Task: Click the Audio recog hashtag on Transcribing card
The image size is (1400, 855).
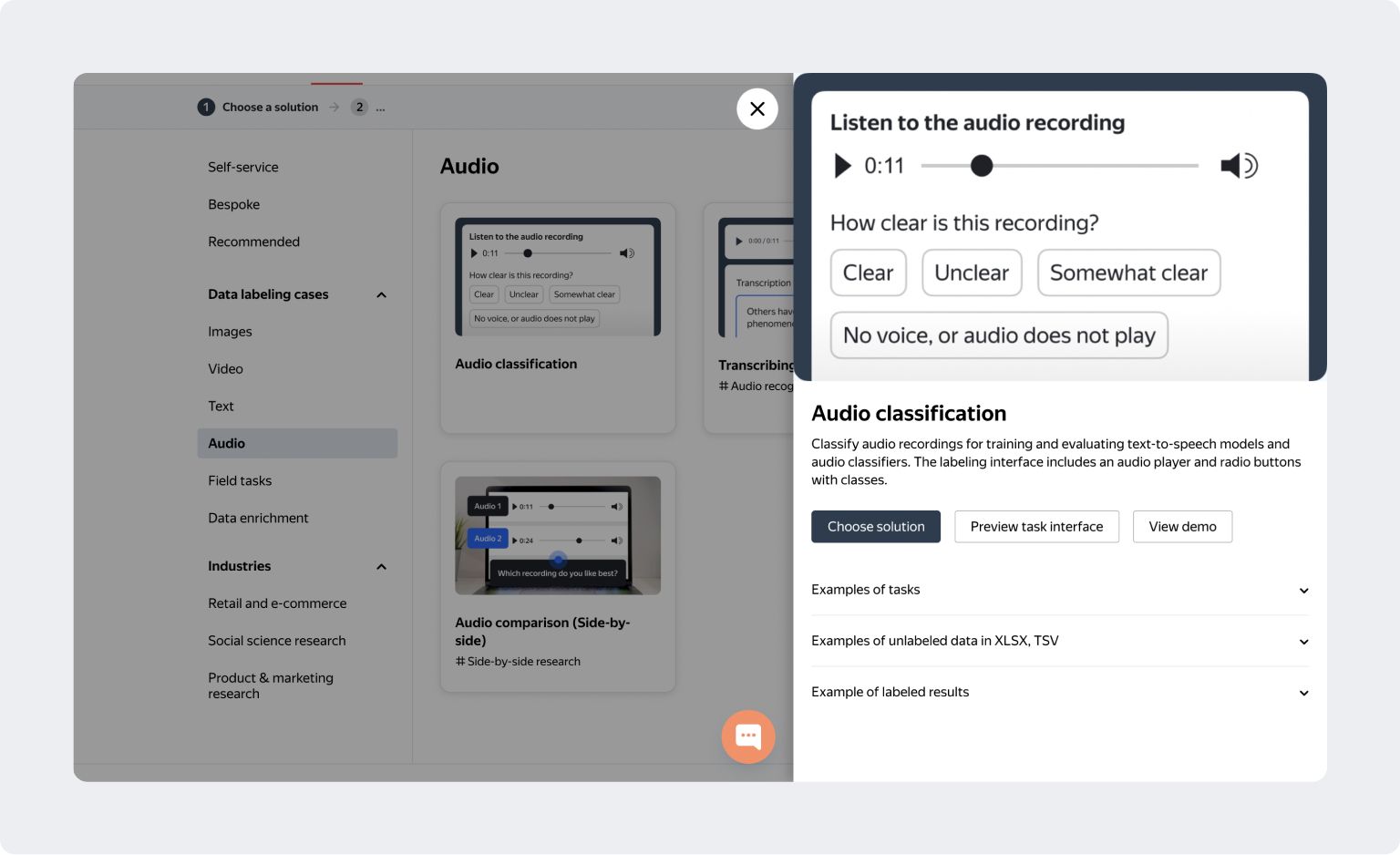Action: click(x=756, y=386)
